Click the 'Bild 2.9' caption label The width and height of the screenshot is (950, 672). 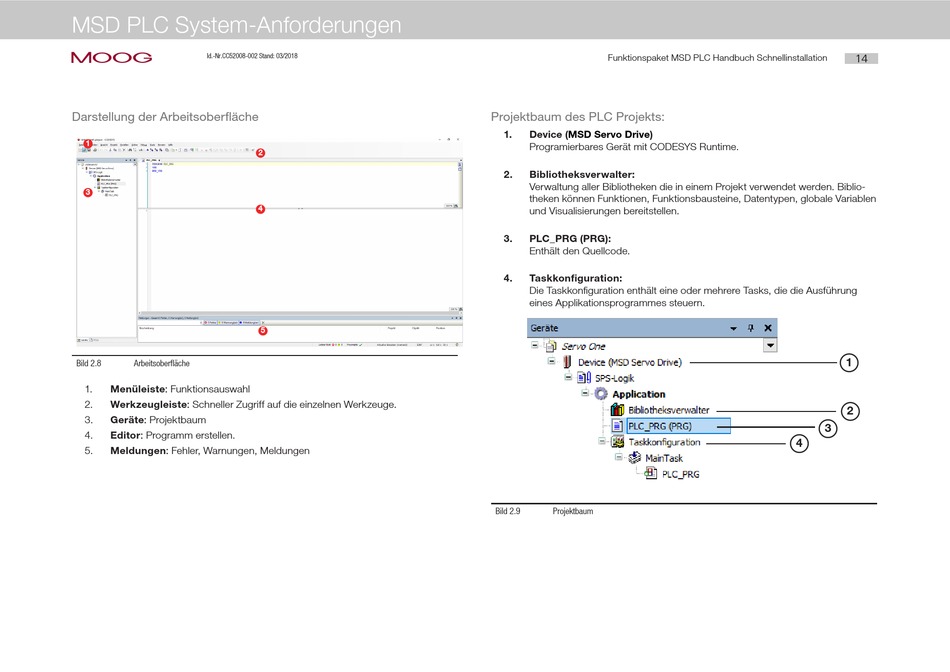coord(508,511)
